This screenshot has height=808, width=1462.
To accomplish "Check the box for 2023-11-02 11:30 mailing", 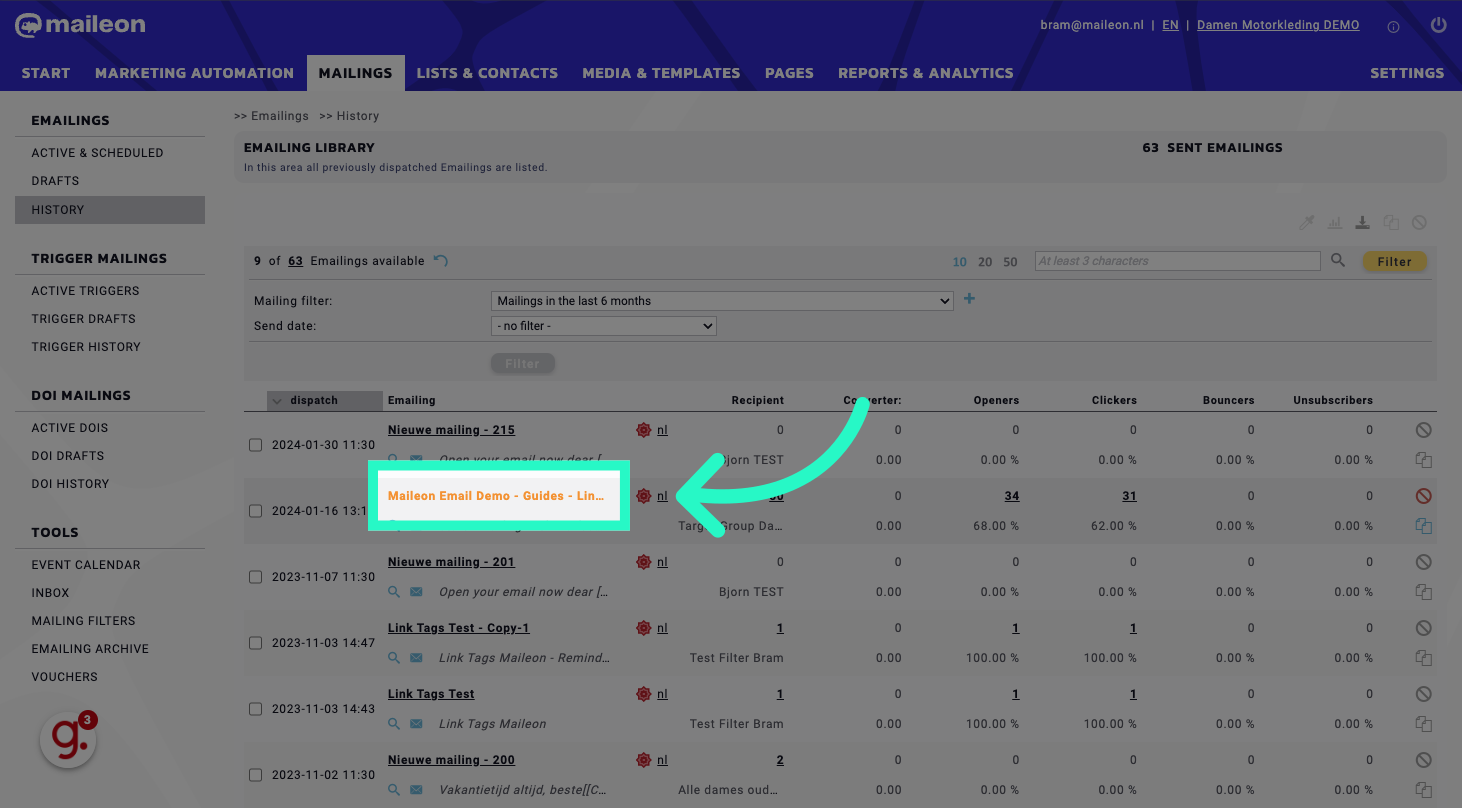I will pos(255,775).
